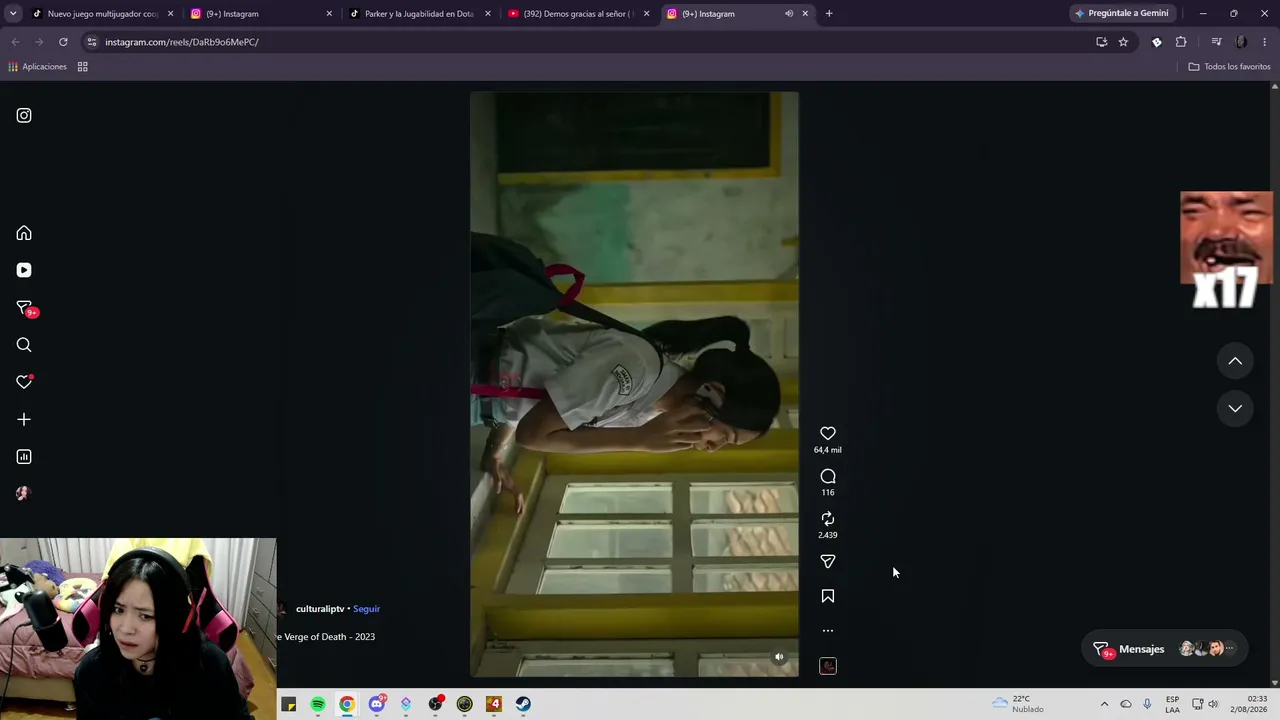Click the Pregúntale a Gemini button
The height and width of the screenshot is (720, 1280).
point(1121,14)
